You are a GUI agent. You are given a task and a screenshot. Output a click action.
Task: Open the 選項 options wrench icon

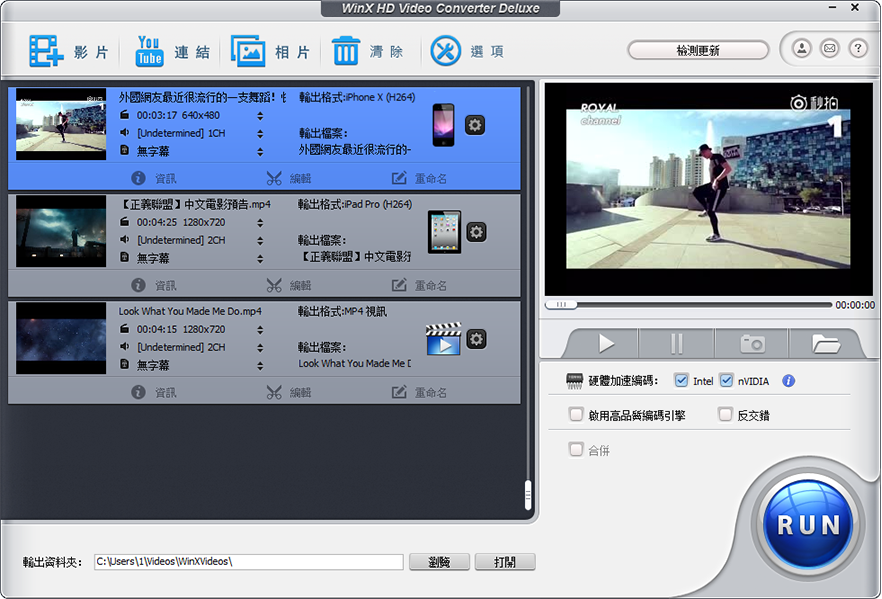coord(446,51)
